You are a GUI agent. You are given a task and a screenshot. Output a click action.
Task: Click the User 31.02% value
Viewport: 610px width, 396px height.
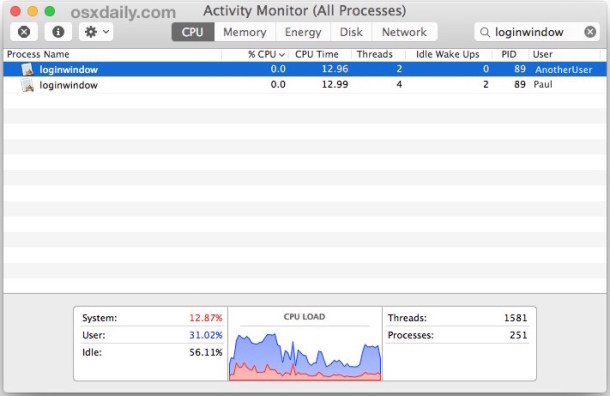206,335
